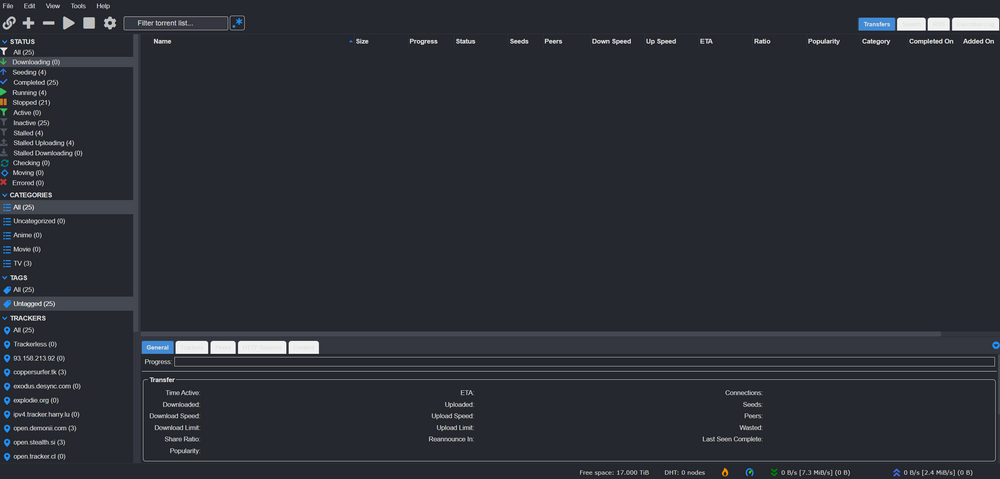Viewport: 1000px width, 479px height.
Task: Switch to the Search tab
Action: point(911,24)
